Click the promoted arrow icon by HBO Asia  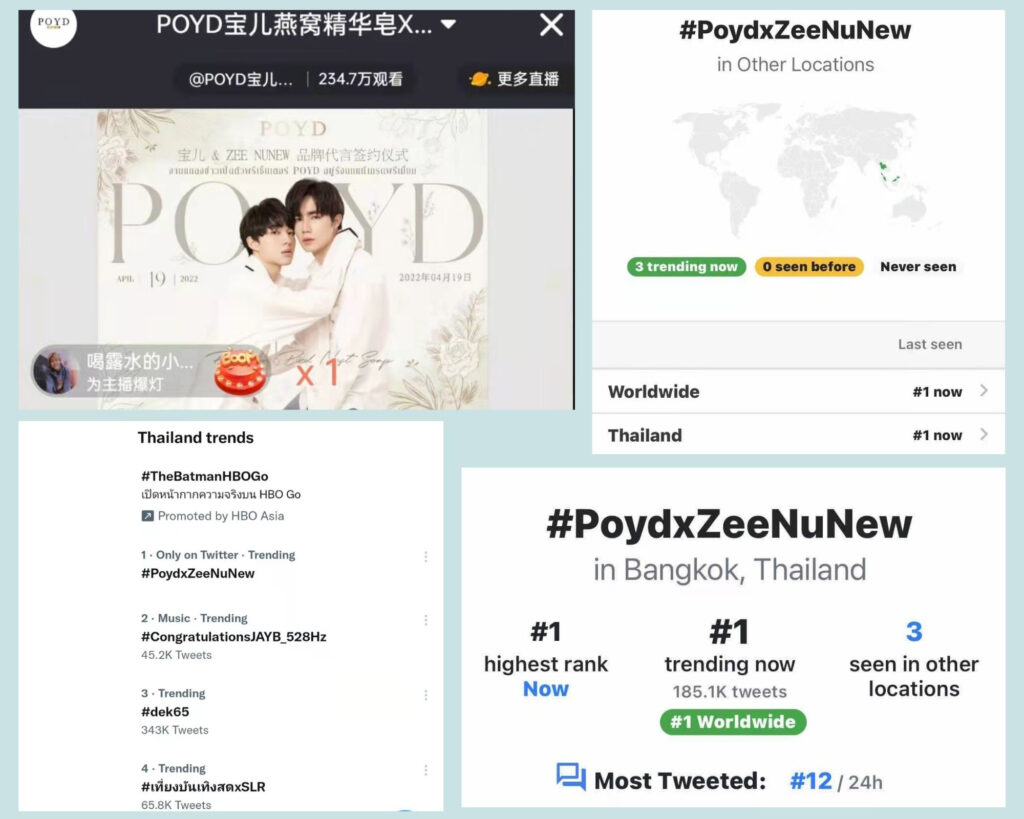click(148, 516)
